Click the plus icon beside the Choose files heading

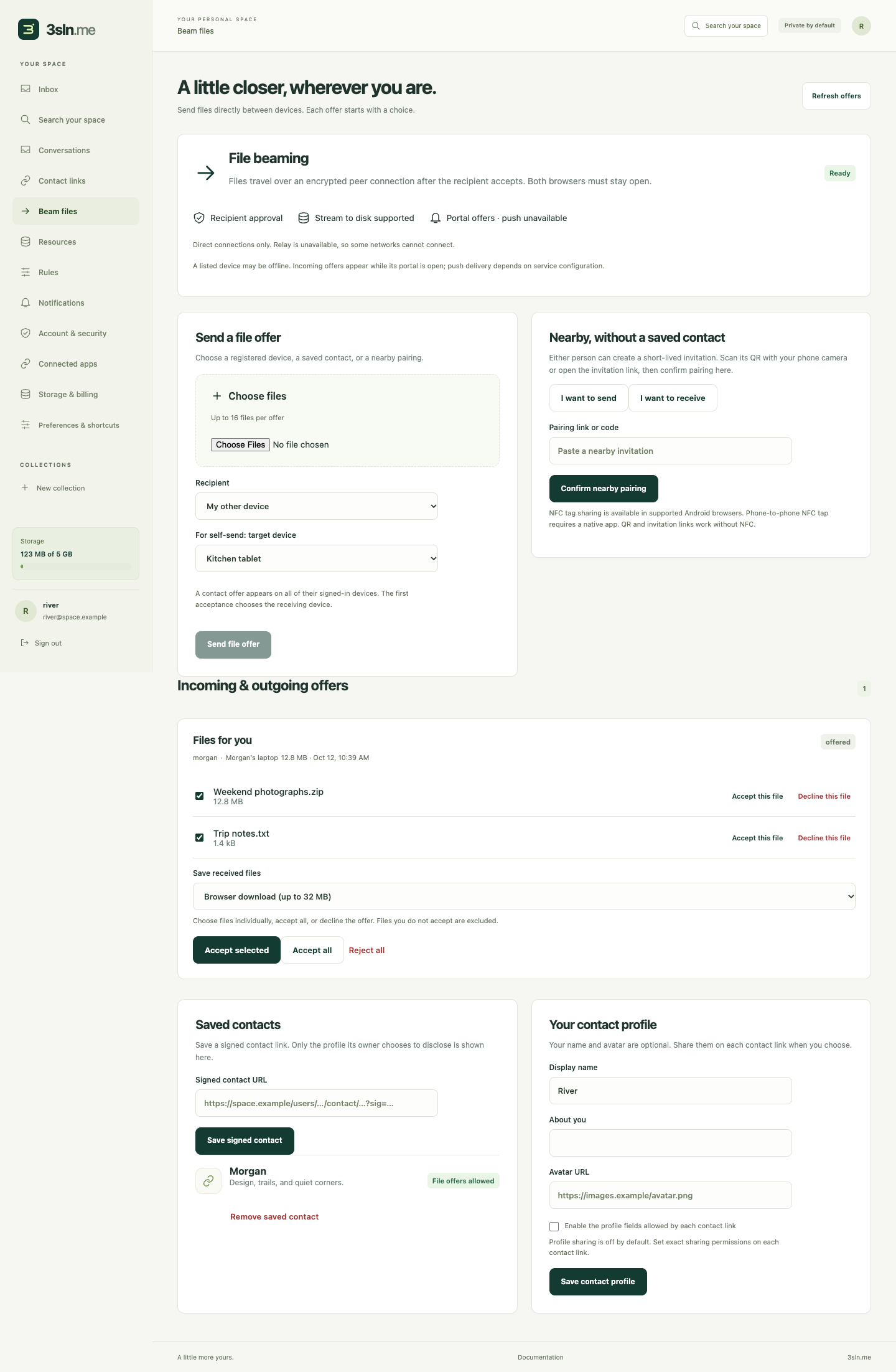217,396
